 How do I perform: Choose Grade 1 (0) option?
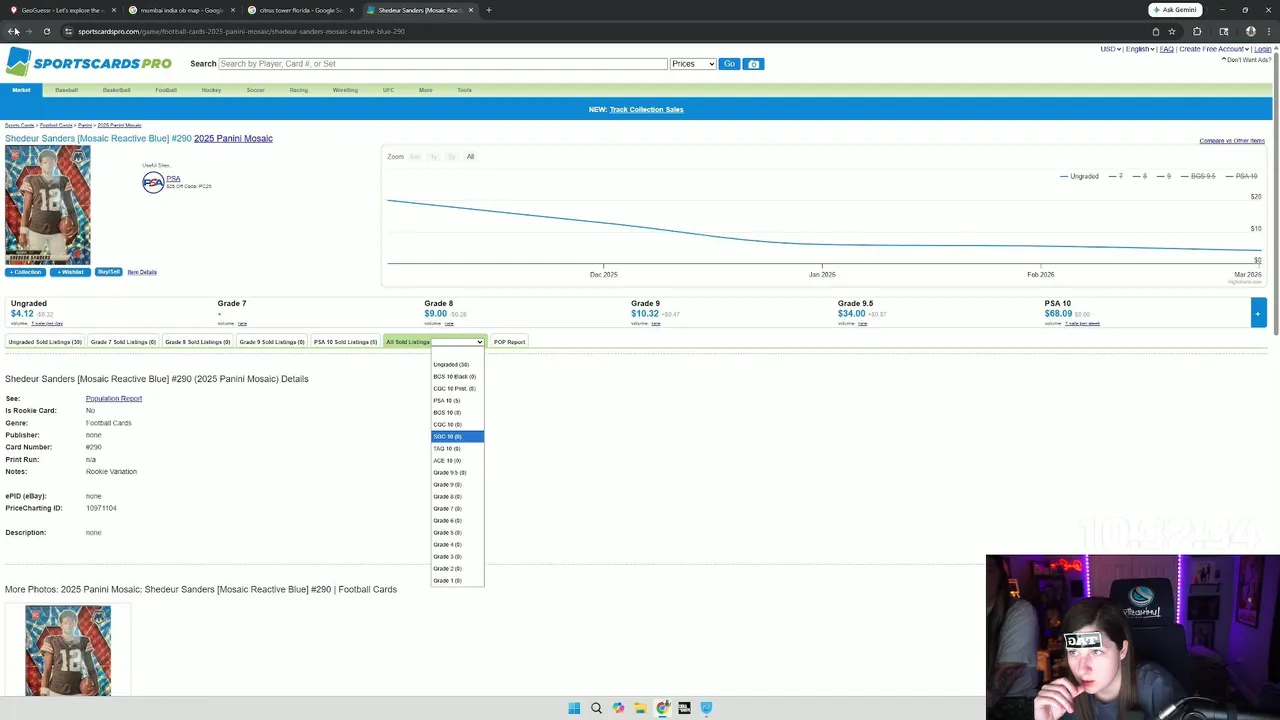[x=457, y=581]
